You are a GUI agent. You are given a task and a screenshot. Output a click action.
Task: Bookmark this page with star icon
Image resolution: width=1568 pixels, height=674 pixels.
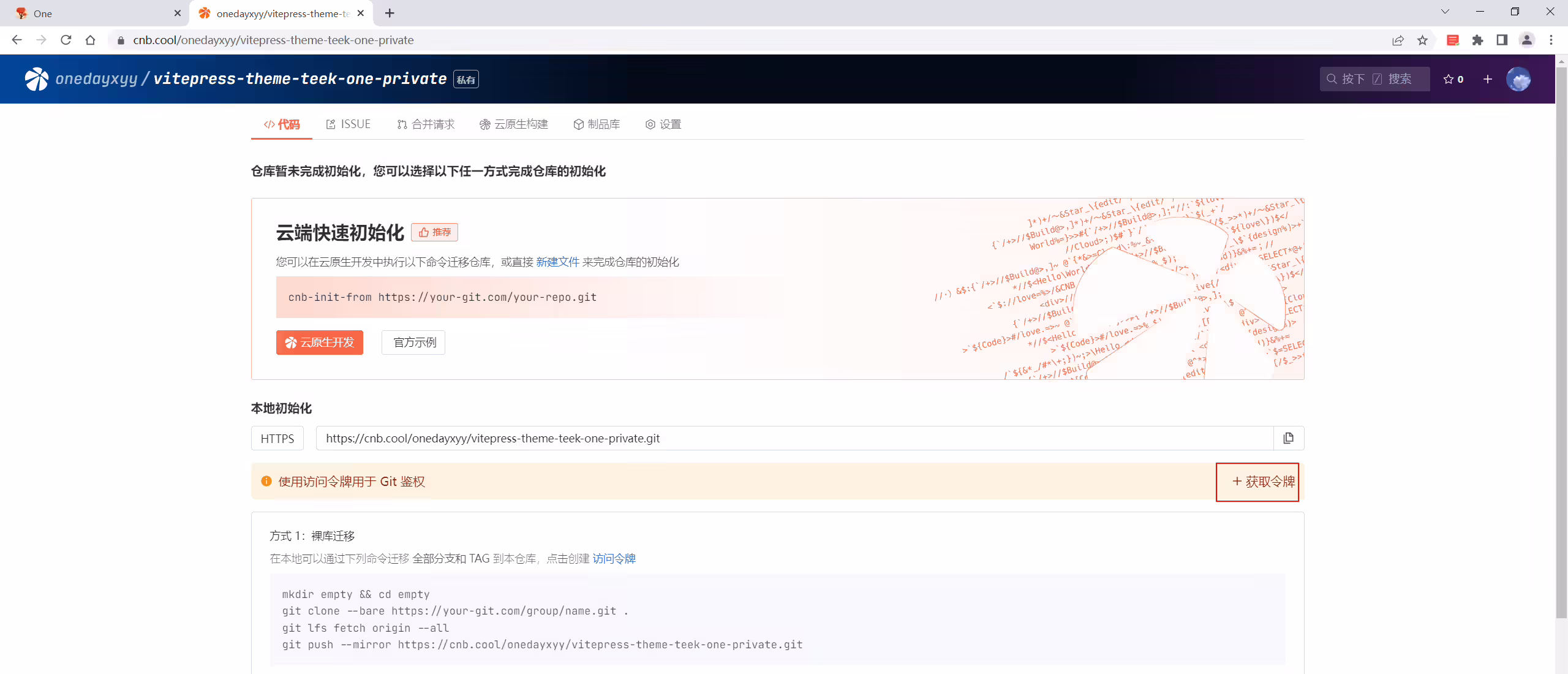click(x=1422, y=40)
